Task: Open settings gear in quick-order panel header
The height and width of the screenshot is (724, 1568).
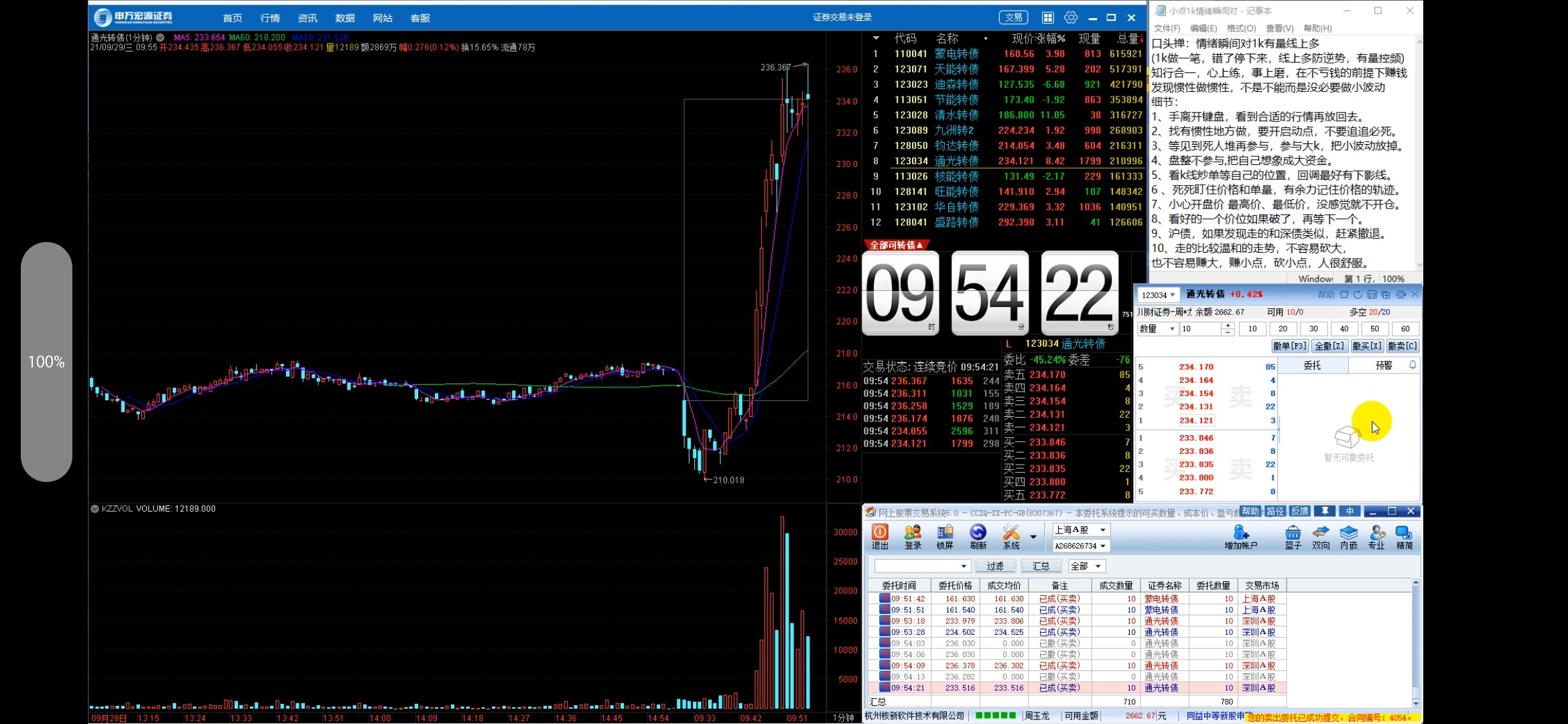Action: point(1400,295)
